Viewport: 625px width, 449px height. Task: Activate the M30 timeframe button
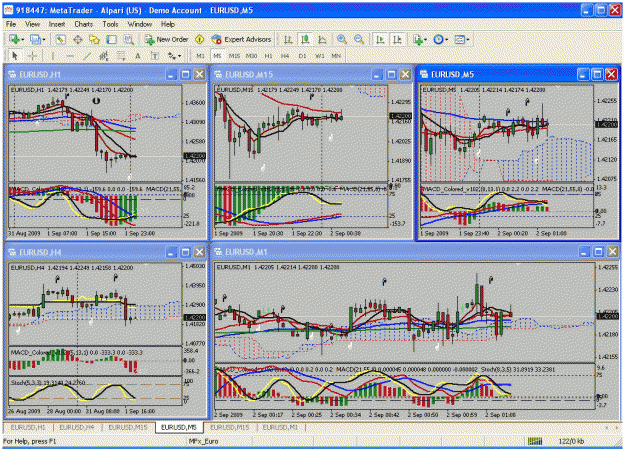point(251,56)
